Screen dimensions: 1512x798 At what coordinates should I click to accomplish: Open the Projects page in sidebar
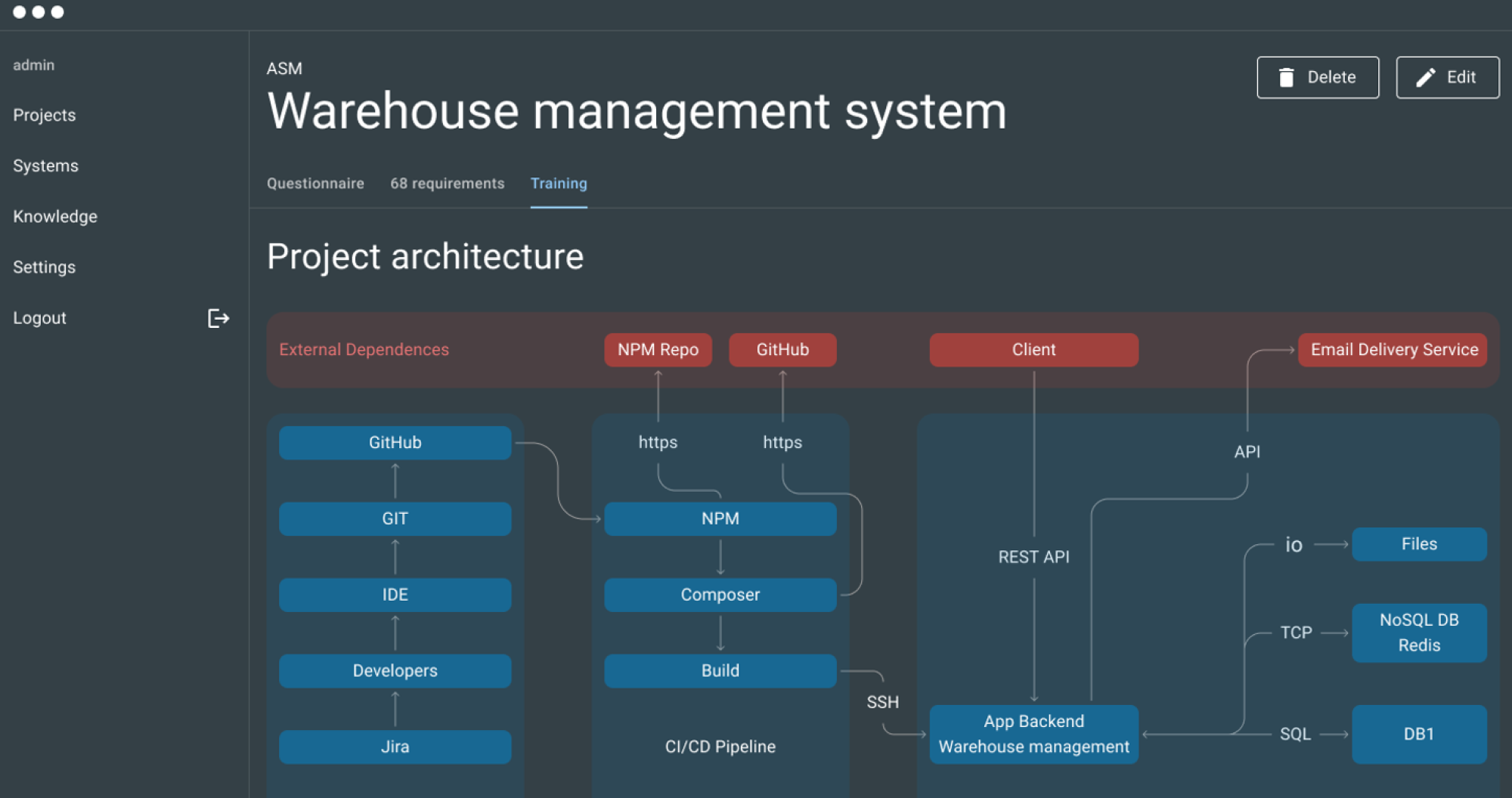[x=45, y=115]
